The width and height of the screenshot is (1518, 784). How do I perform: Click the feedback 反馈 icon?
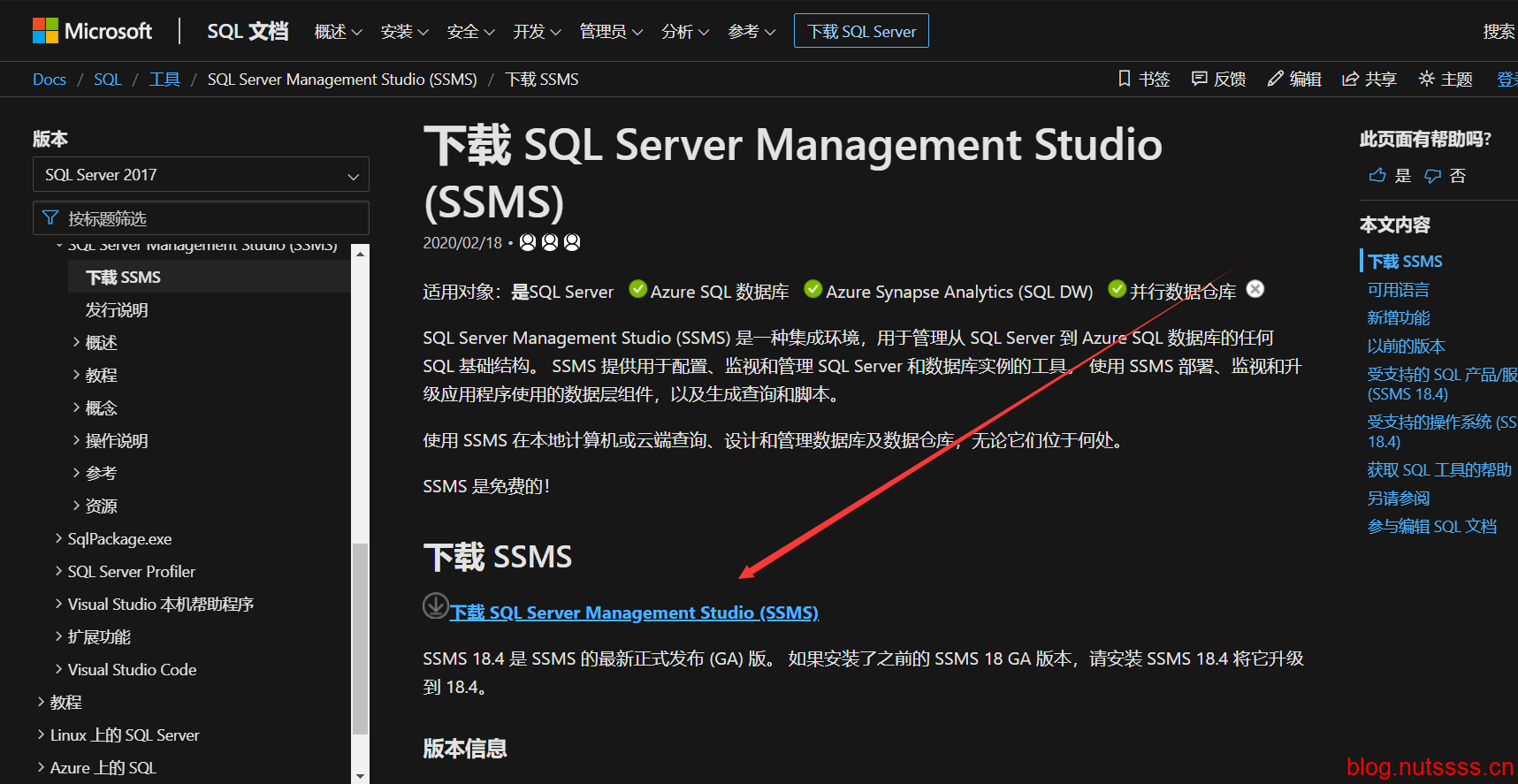pos(1200,79)
